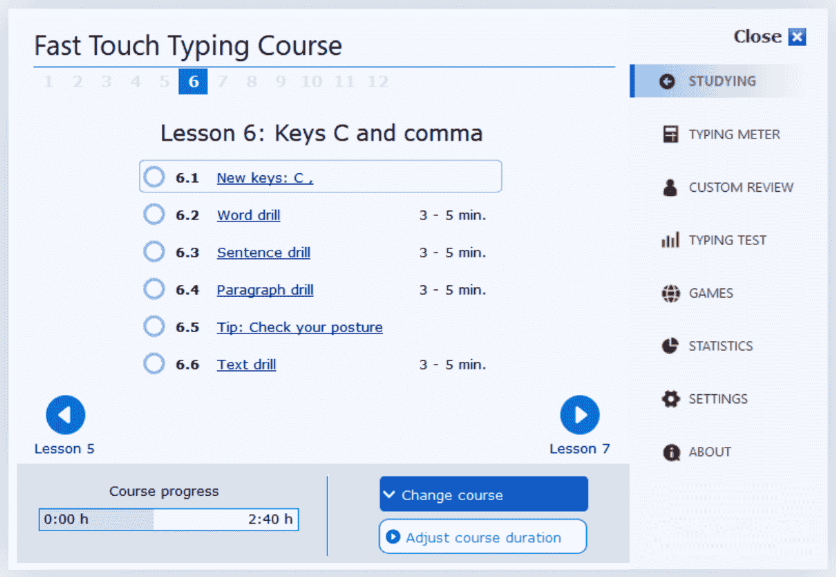Select the circle for exercise 6.1

click(x=154, y=177)
